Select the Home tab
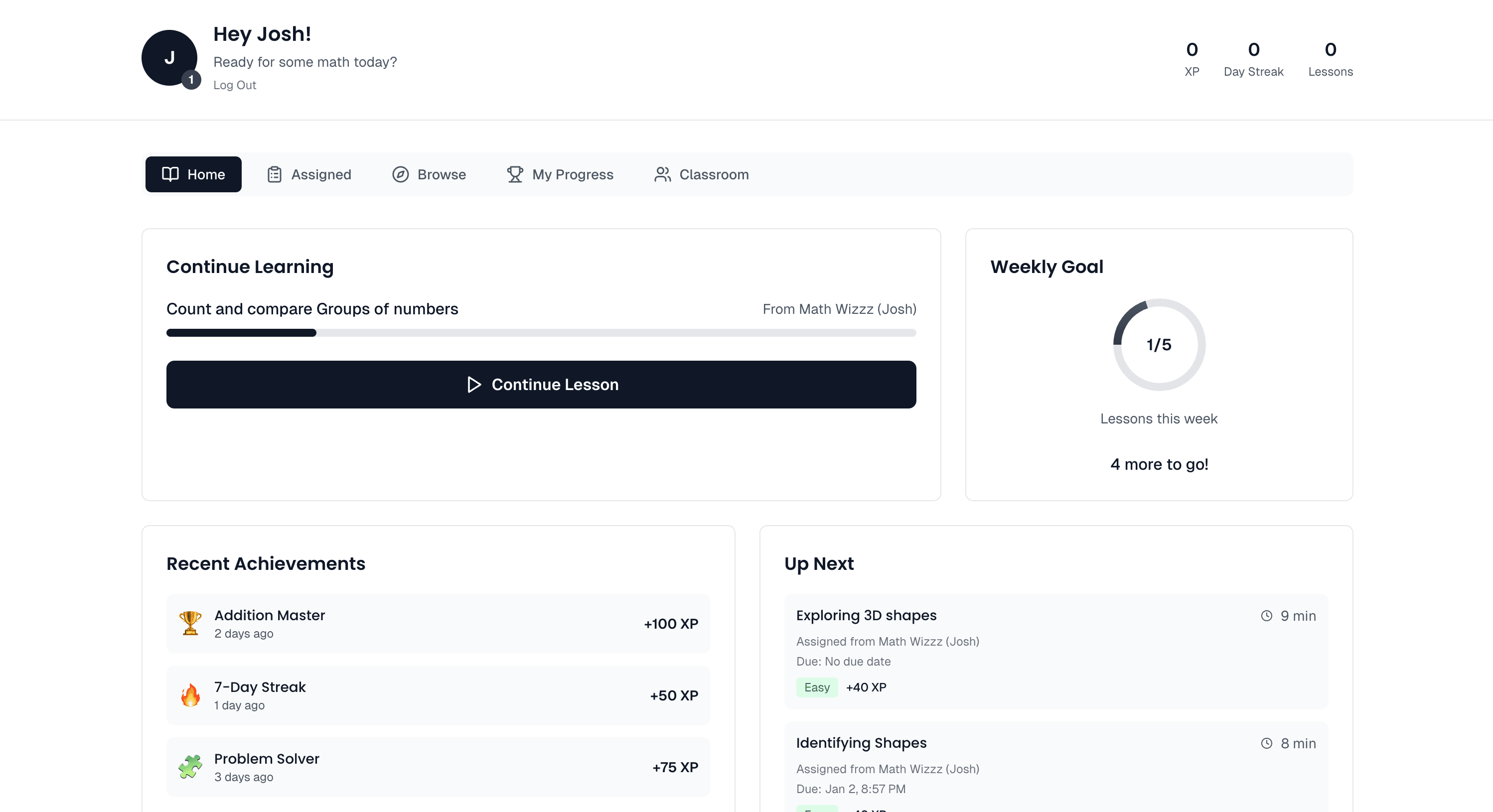 [193, 174]
